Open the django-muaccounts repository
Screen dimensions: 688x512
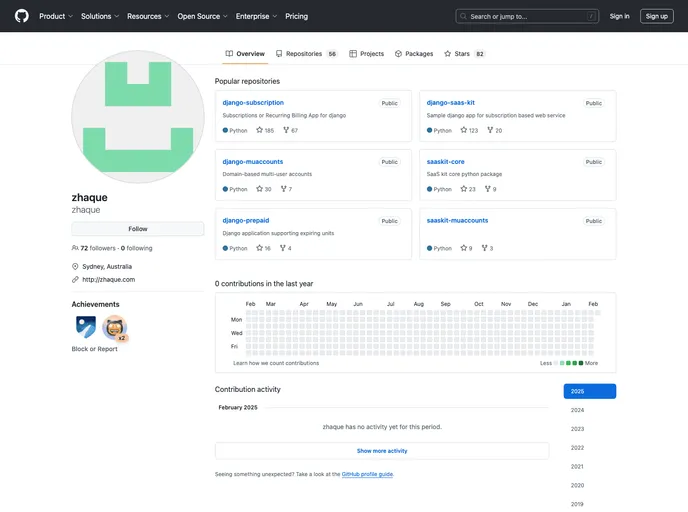tap(253, 161)
